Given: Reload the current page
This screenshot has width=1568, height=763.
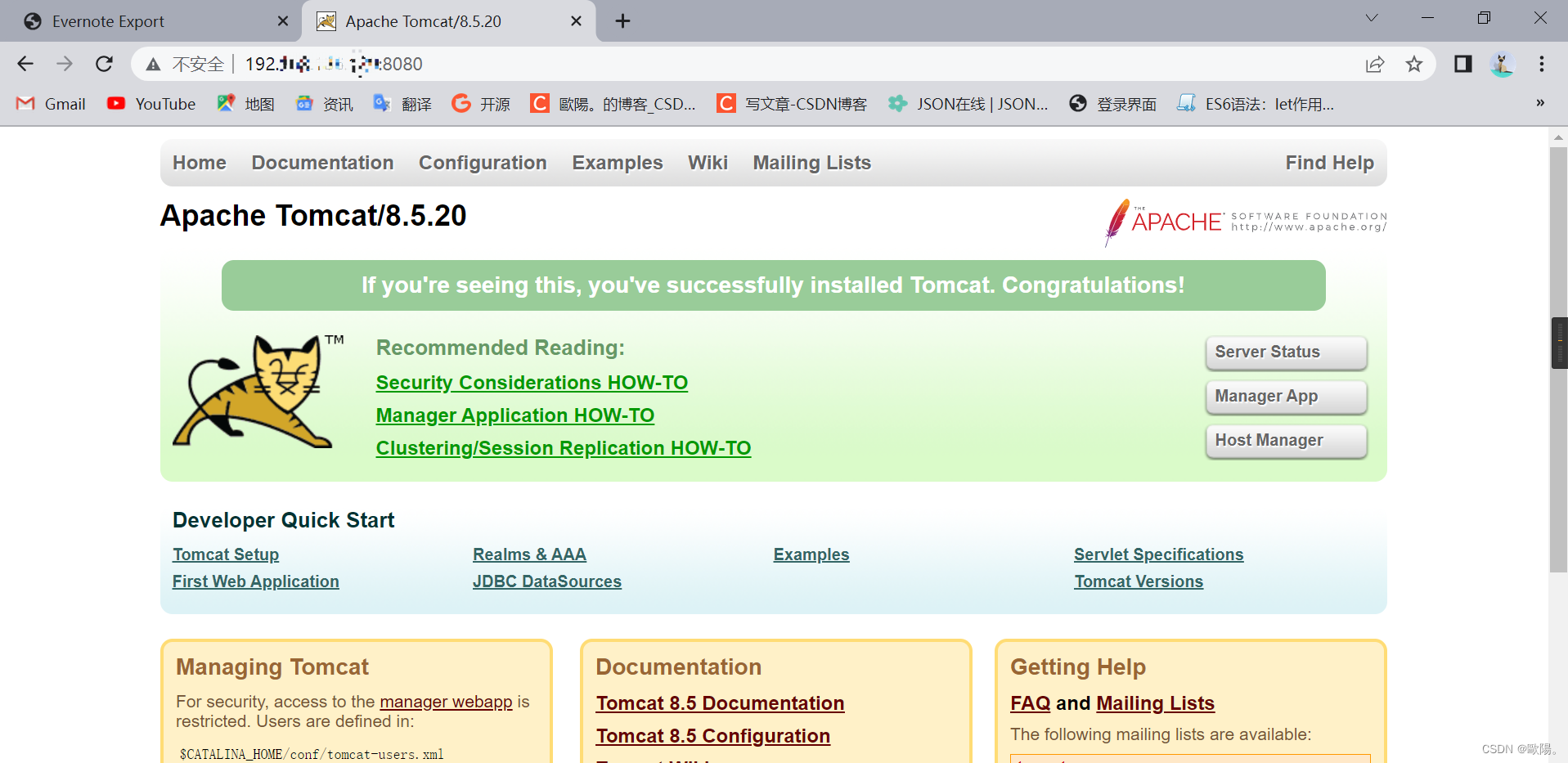Looking at the screenshot, I should click(104, 64).
